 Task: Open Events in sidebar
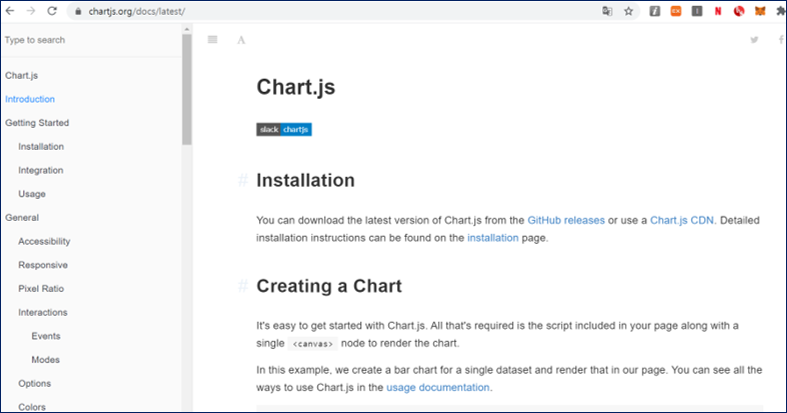click(x=46, y=336)
